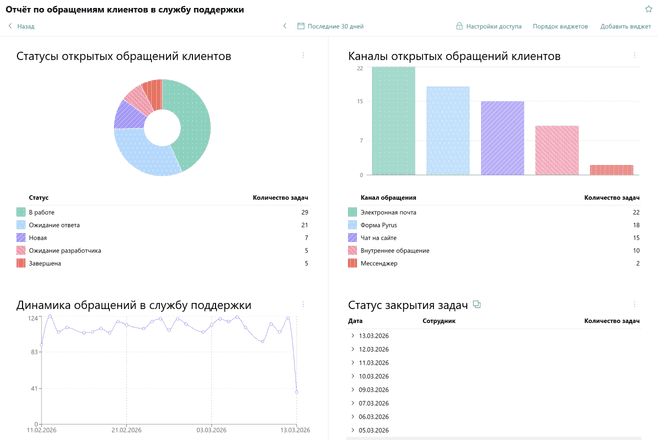
Task: Expand the 13.03.2026 row
Action: point(352,336)
